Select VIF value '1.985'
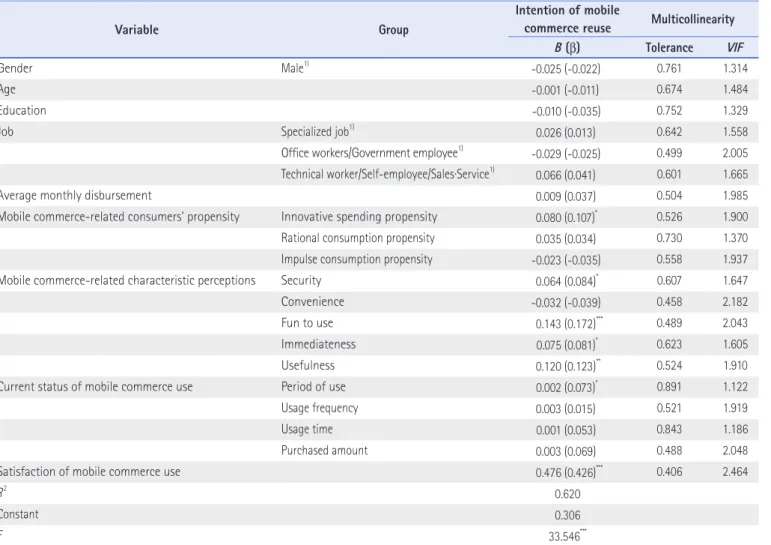Image resolution: width=771 pixels, height=545 pixels. pos(735,196)
